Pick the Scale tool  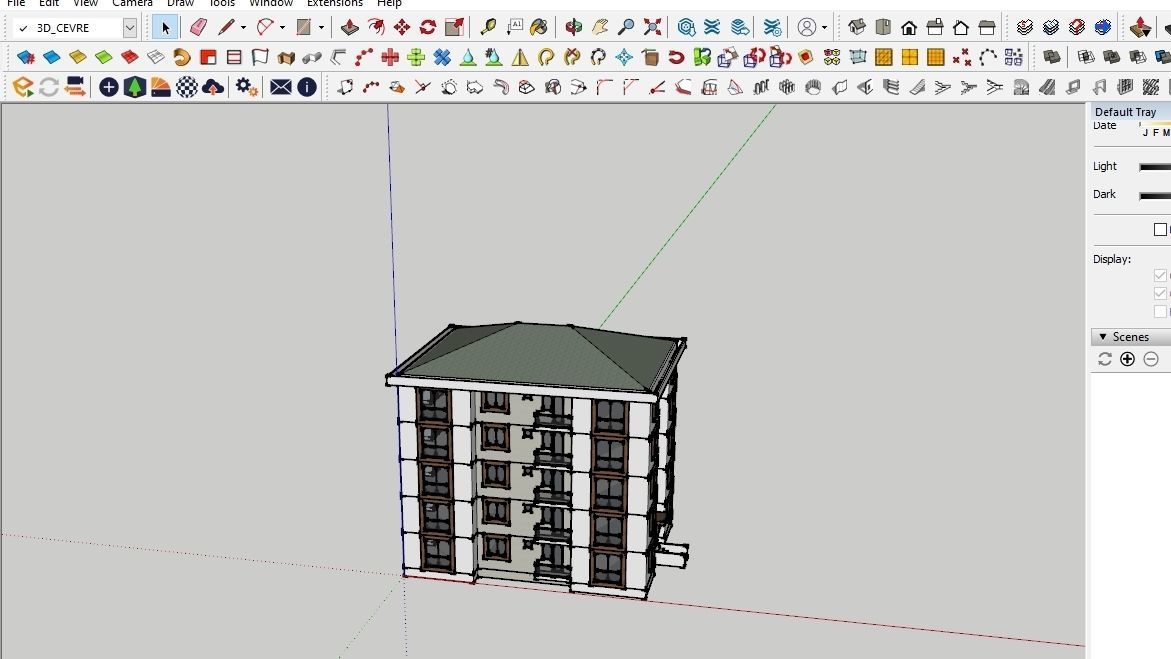(x=454, y=28)
